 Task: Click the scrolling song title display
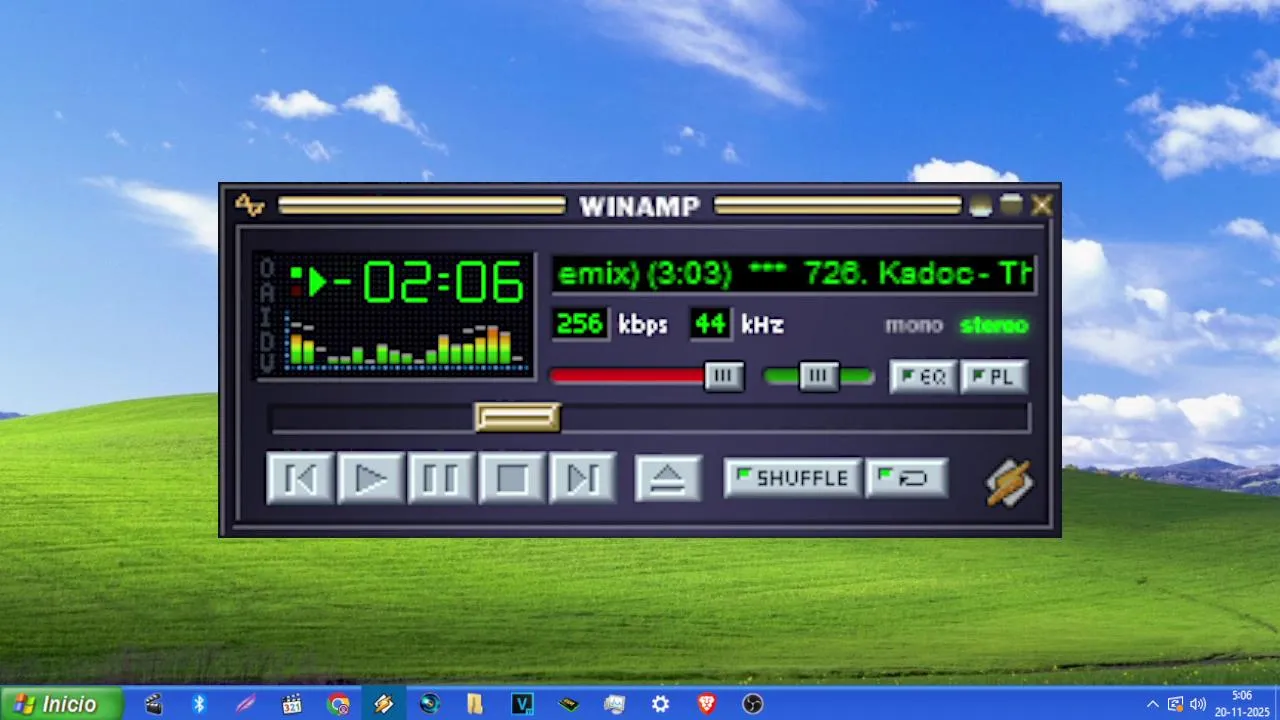[x=794, y=274]
